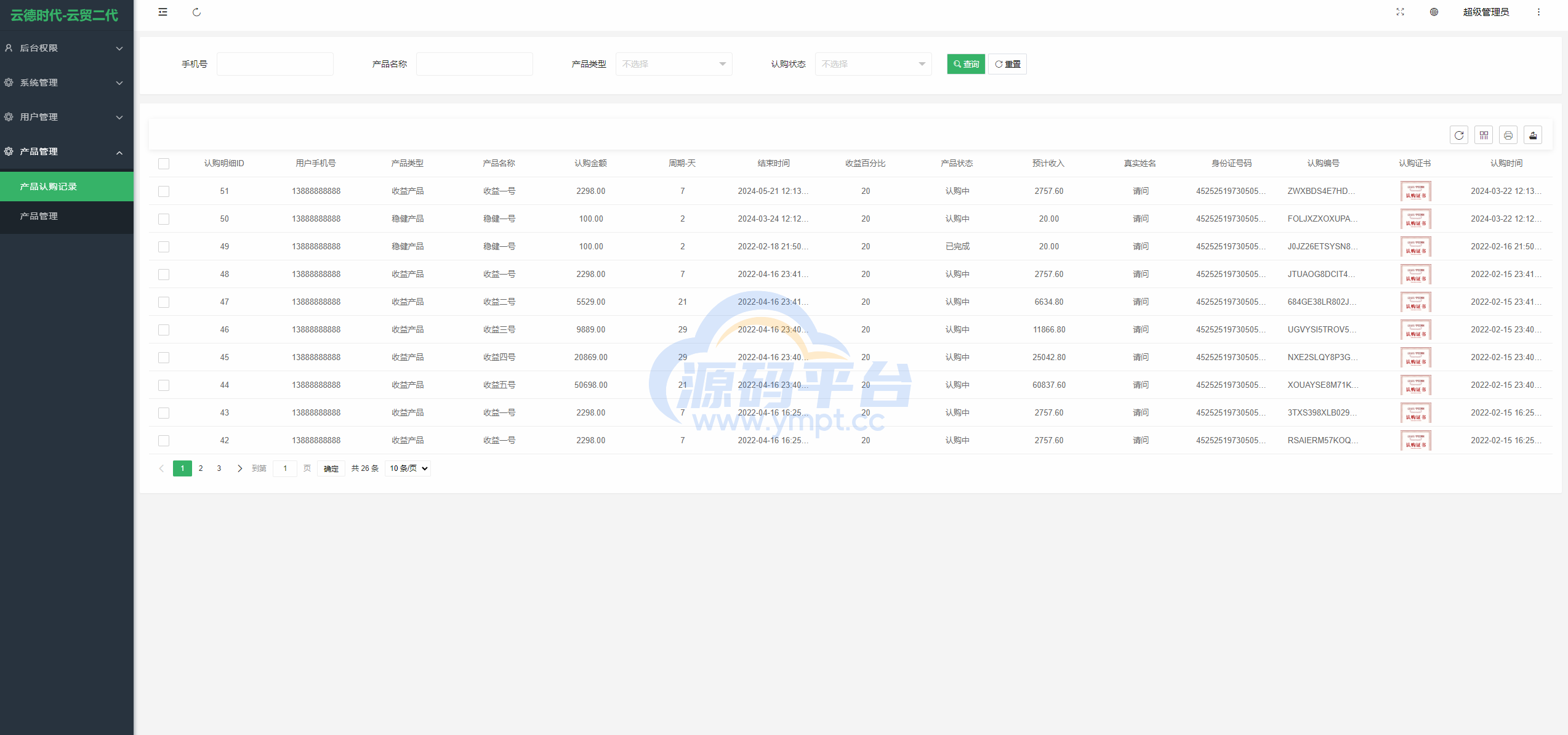Check the row with ID 48

[x=164, y=275]
